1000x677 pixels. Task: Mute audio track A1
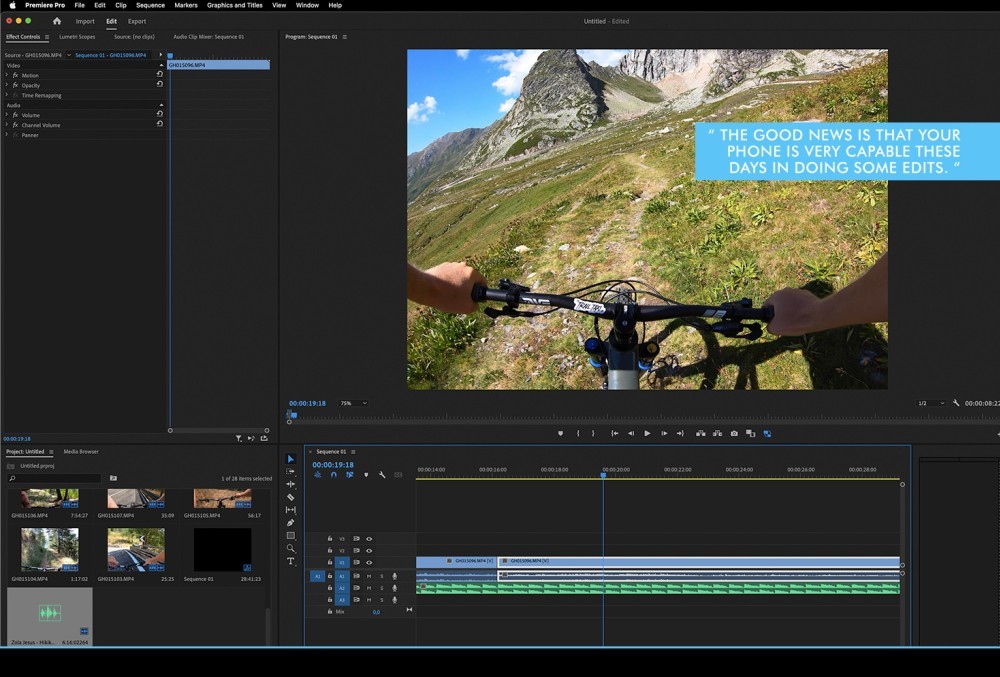[369, 576]
